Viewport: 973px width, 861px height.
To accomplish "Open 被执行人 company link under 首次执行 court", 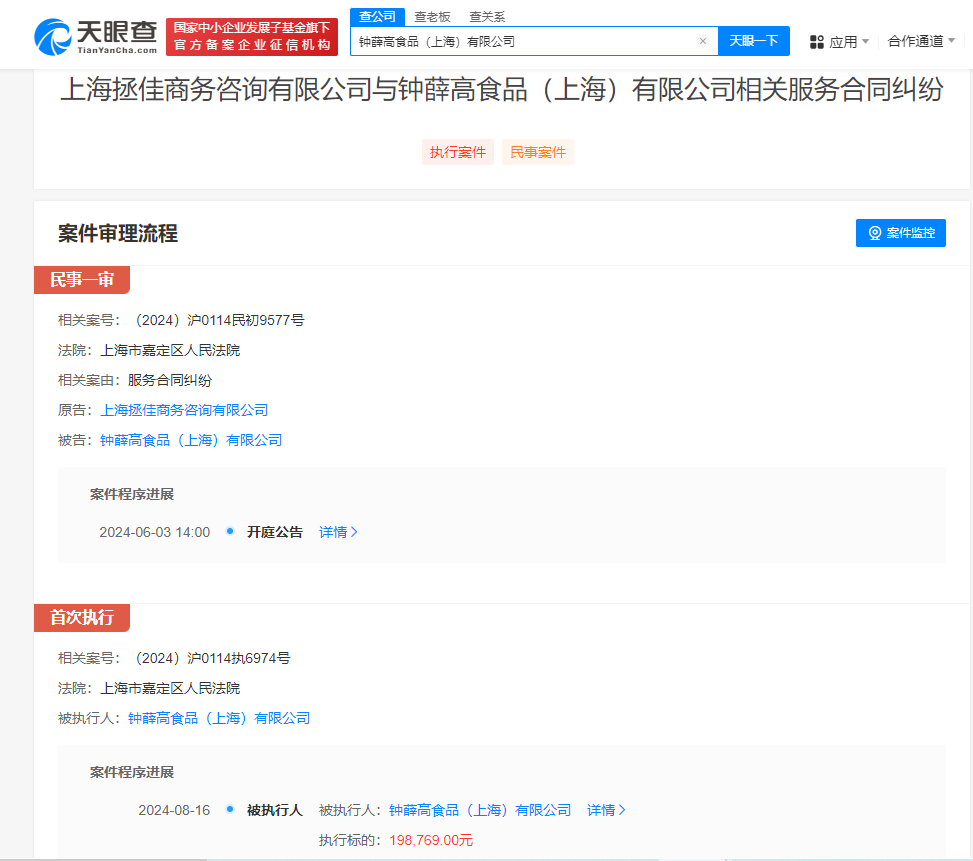I will [219, 718].
